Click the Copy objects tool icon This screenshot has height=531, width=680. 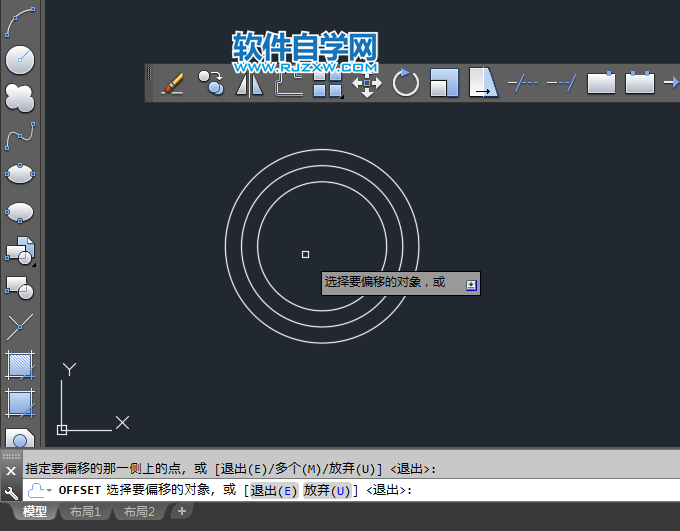pos(210,83)
